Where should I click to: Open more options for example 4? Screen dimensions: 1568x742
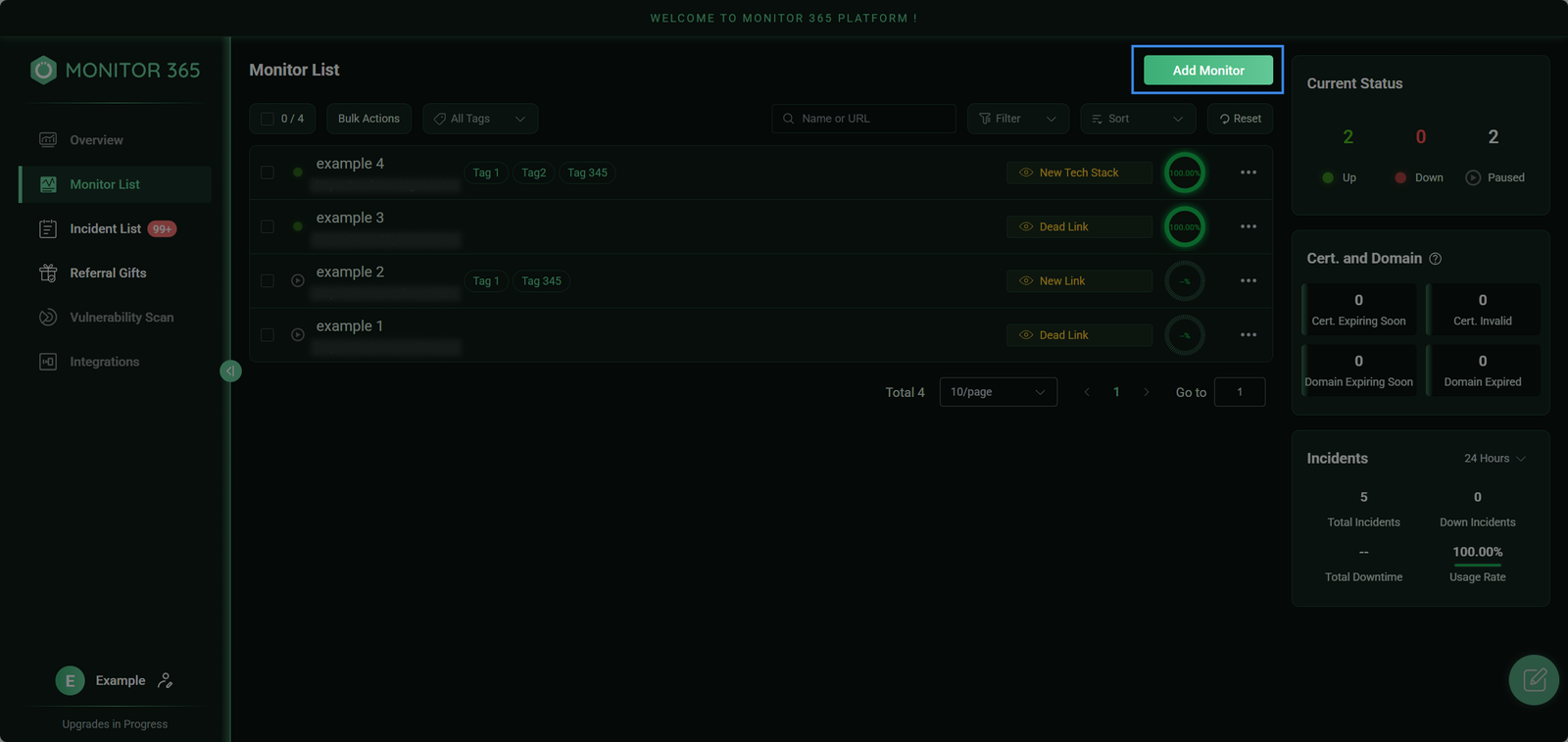coord(1248,173)
